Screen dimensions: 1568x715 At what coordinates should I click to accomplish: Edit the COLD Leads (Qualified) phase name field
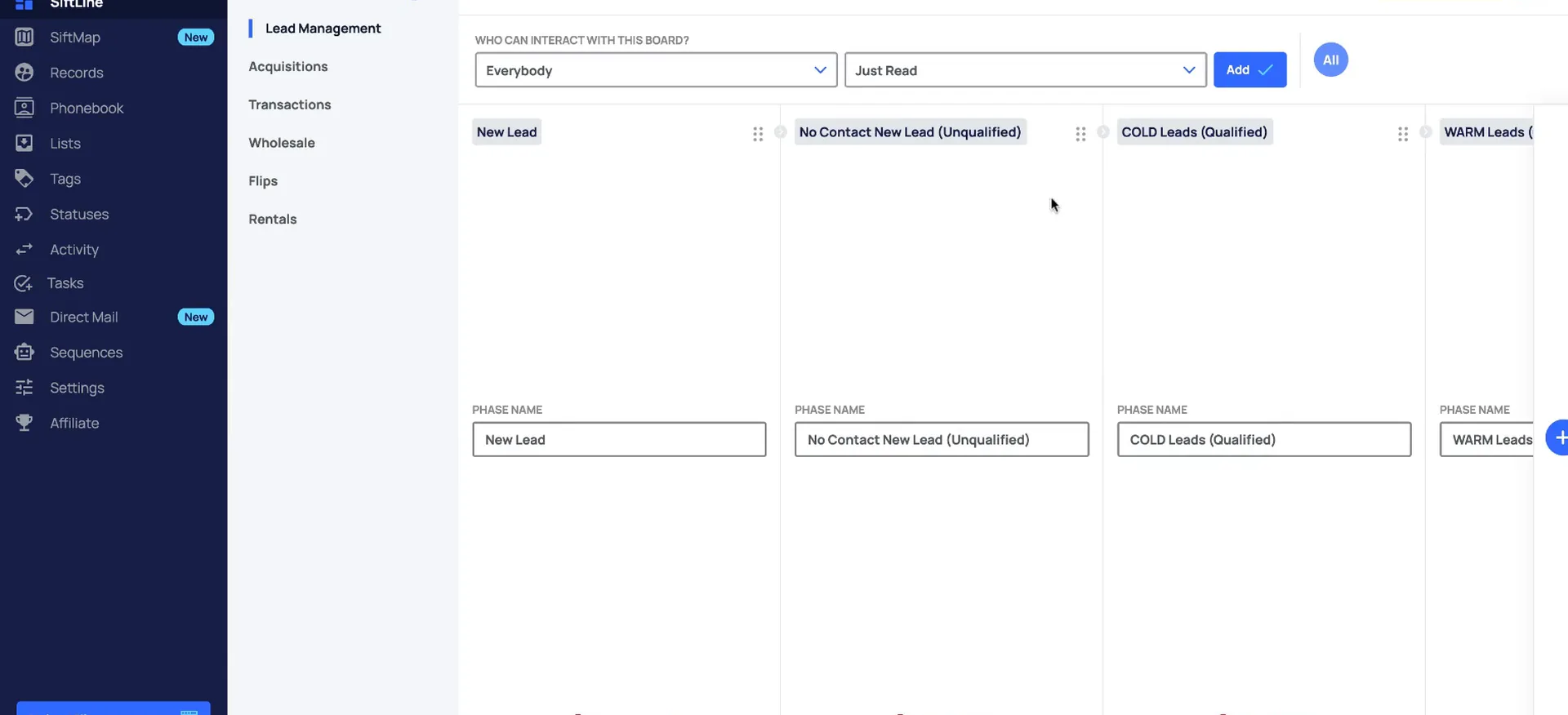coord(1263,439)
